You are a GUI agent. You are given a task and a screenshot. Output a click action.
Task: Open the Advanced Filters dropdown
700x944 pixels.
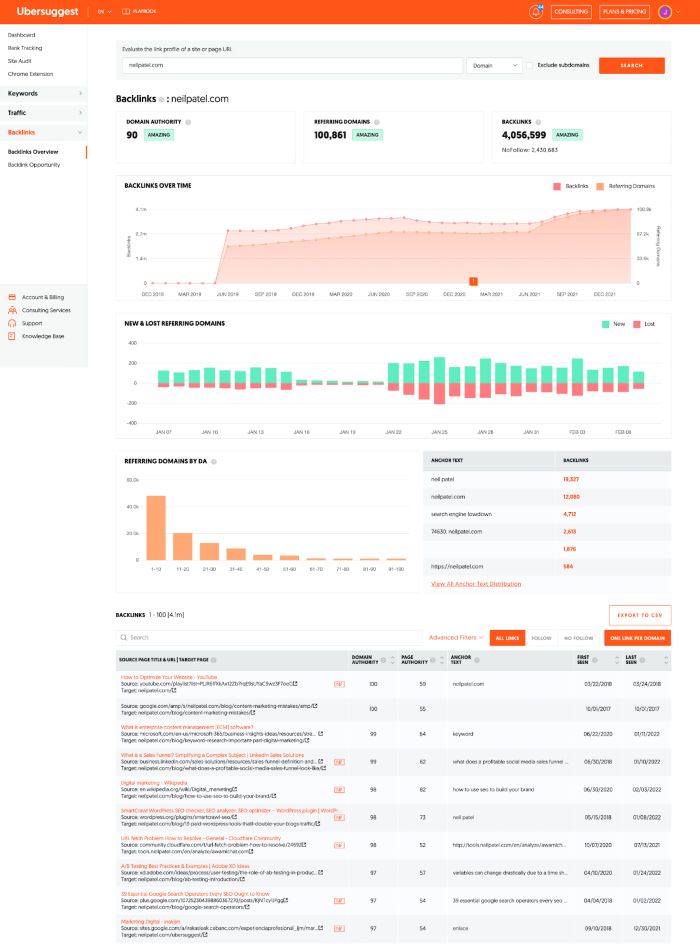456,638
